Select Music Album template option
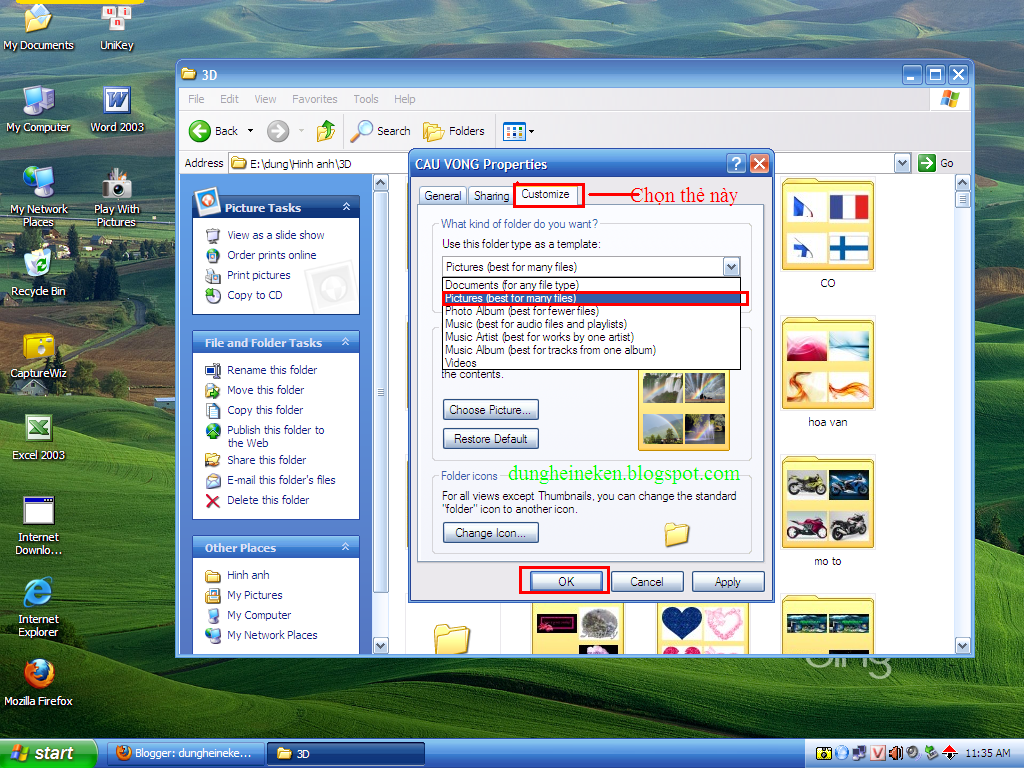Image resolution: width=1024 pixels, height=768 pixels. click(592, 351)
